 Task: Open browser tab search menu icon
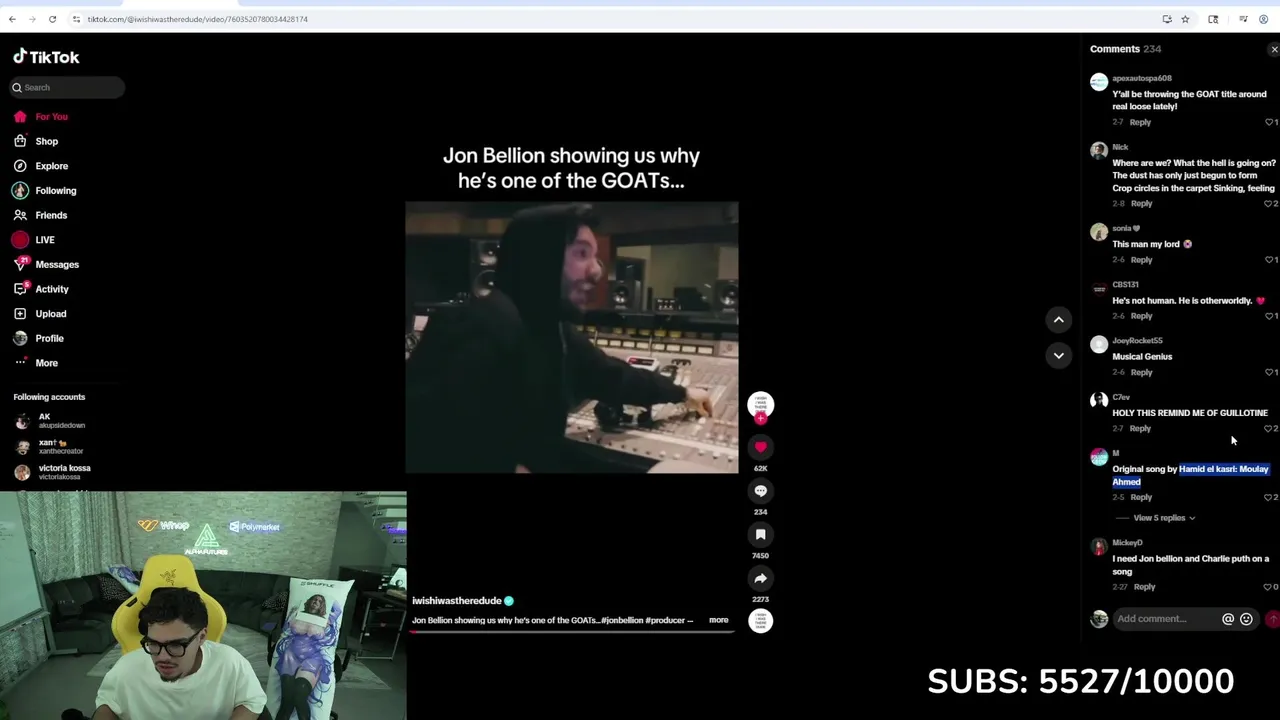pos(1243,19)
